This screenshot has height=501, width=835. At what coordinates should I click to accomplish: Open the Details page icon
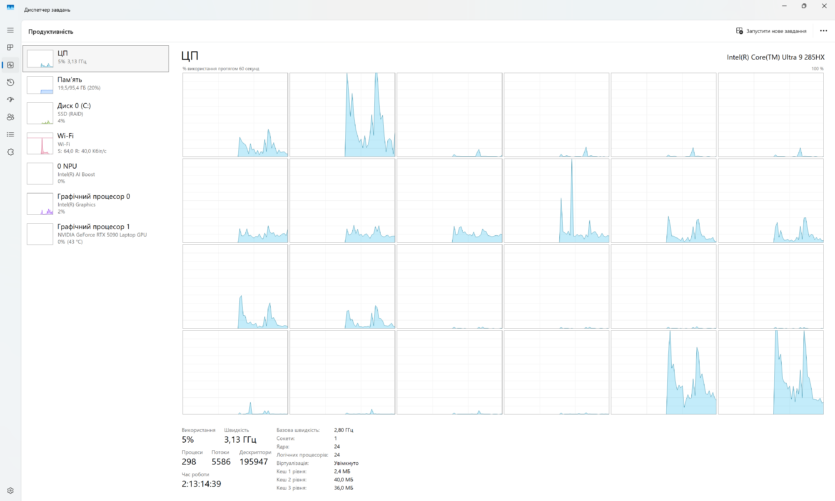[x=10, y=135]
